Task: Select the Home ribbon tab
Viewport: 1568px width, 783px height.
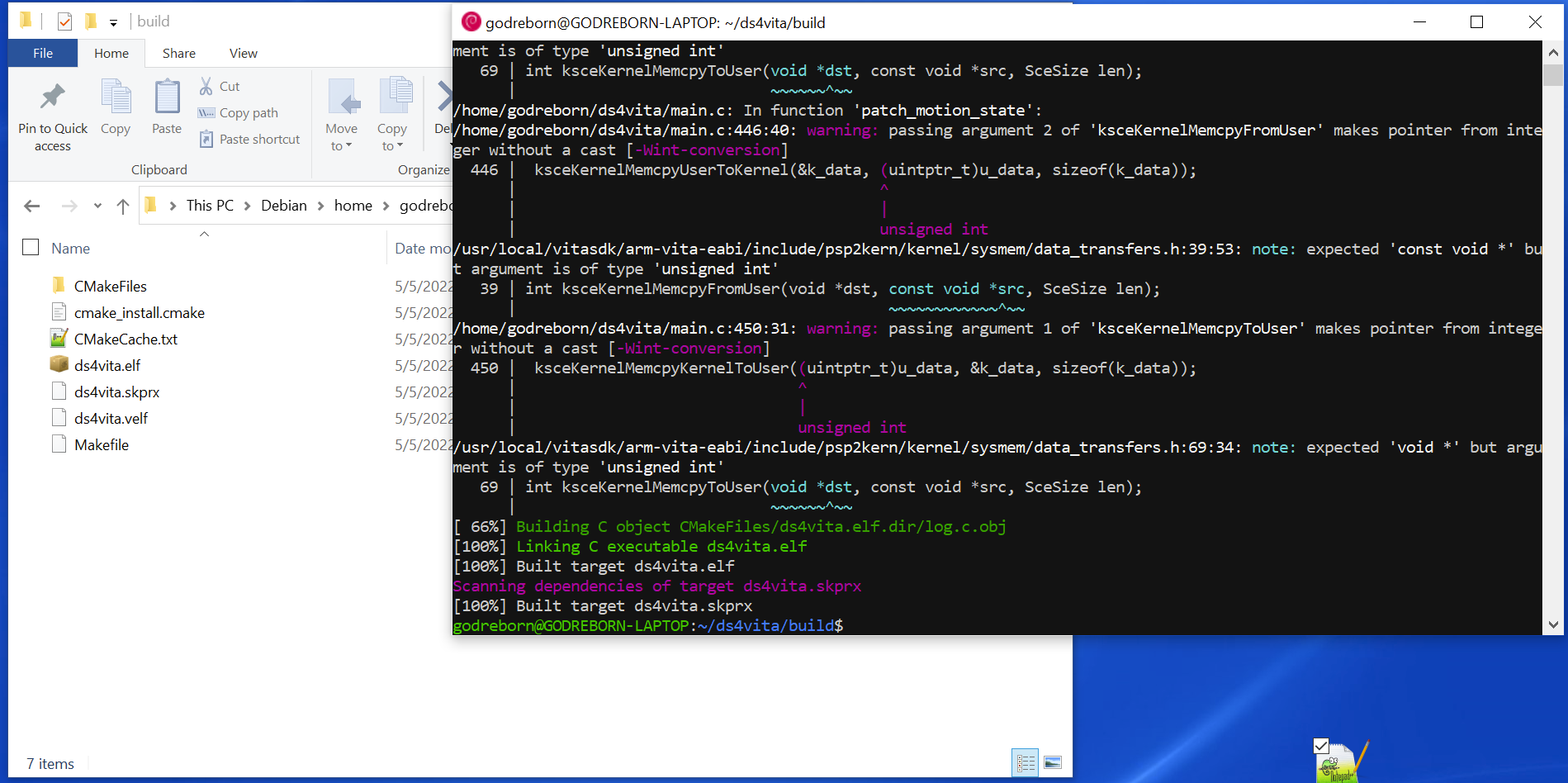Action: pos(111,53)
